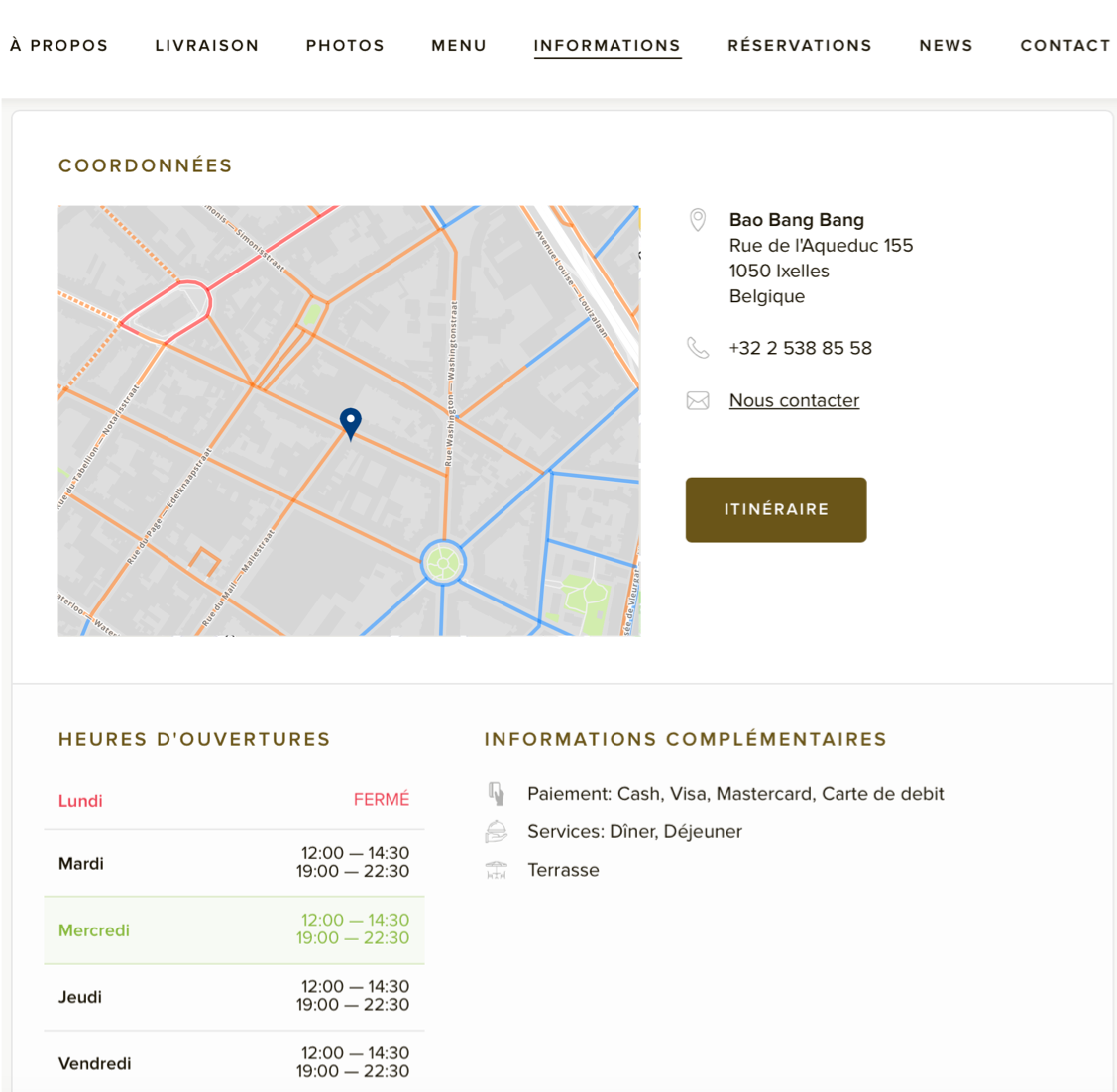Click the phone icon next to the number
The width and height of the screenshot is (1117, 1092).
tap(698, 348)
